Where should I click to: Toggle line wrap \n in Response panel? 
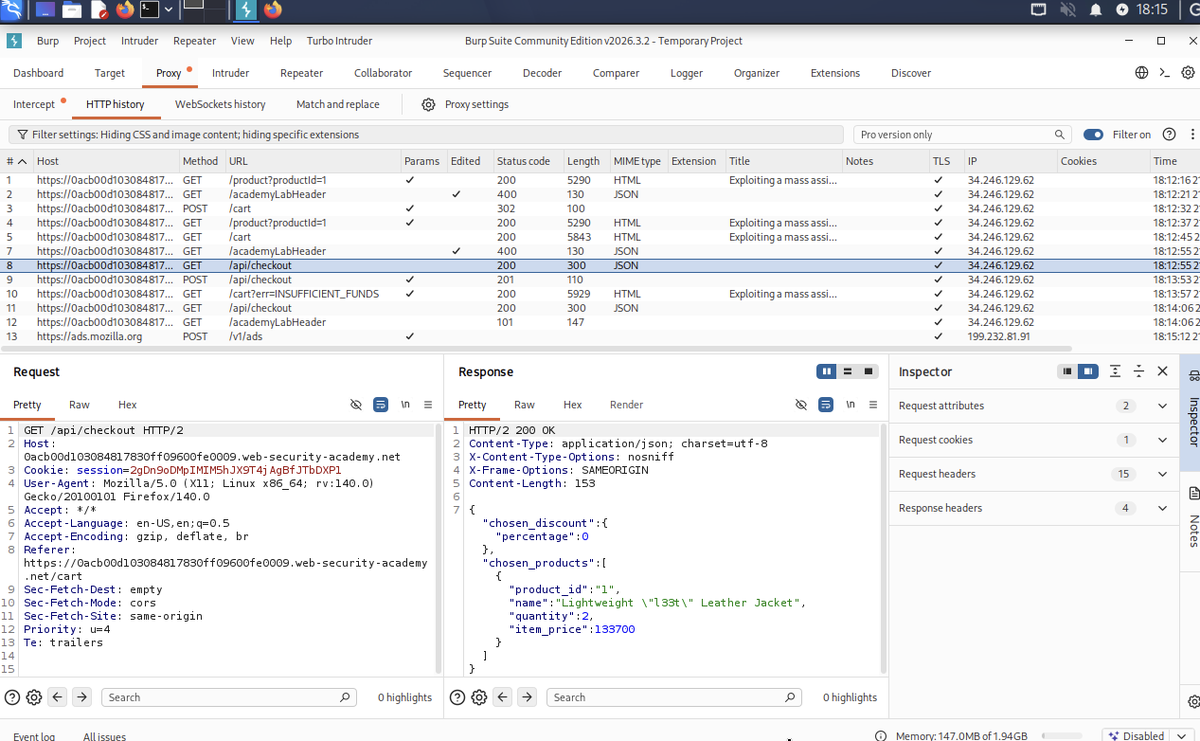(x=850, y=405)
